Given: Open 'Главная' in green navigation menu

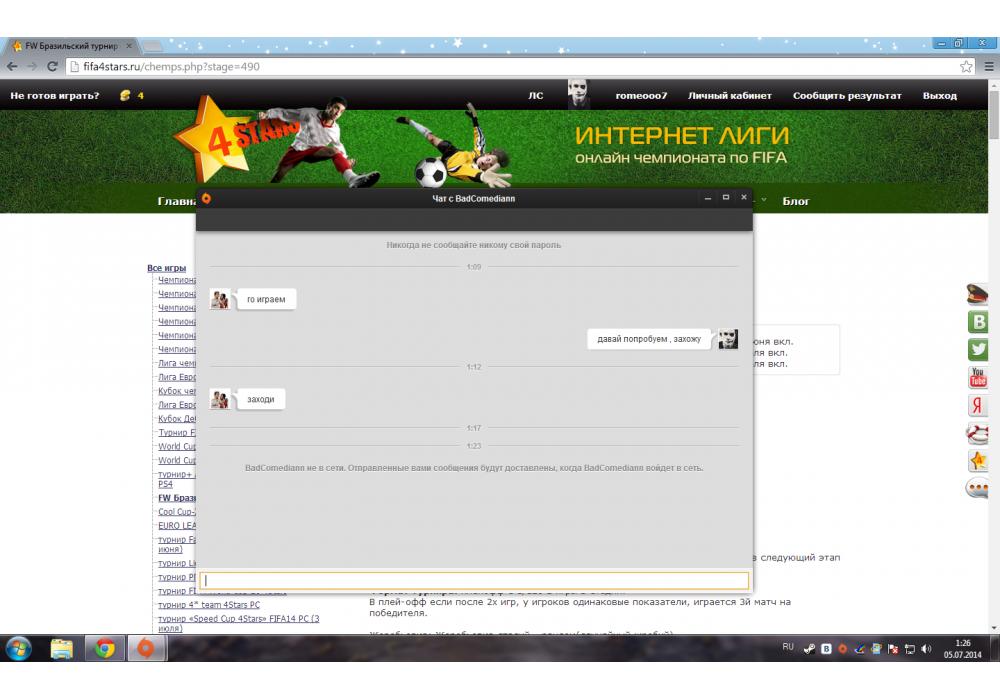Looking at the screenshot, I should coord(177,201).
